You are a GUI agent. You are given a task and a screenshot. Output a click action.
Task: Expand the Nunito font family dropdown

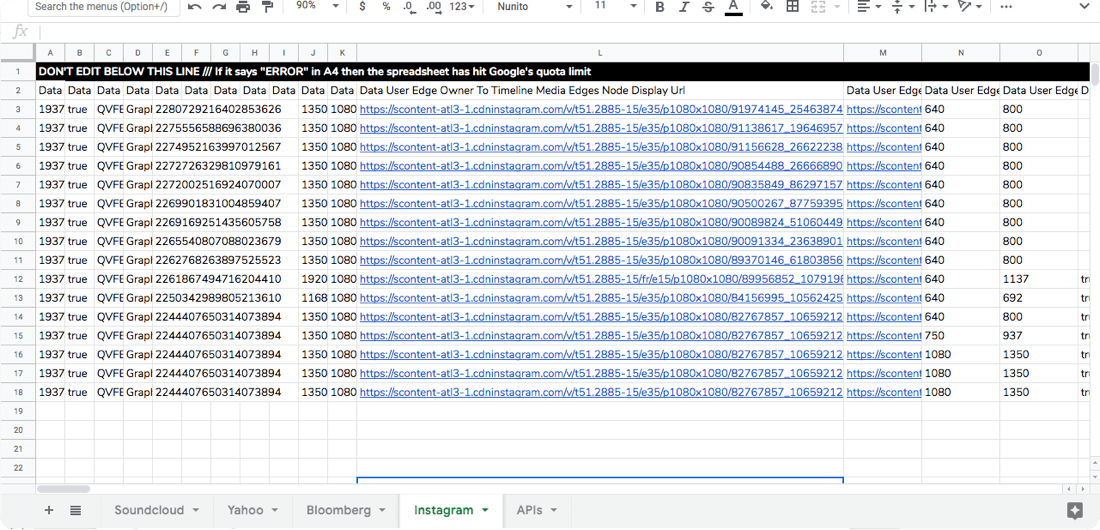(x=535, y=7)
